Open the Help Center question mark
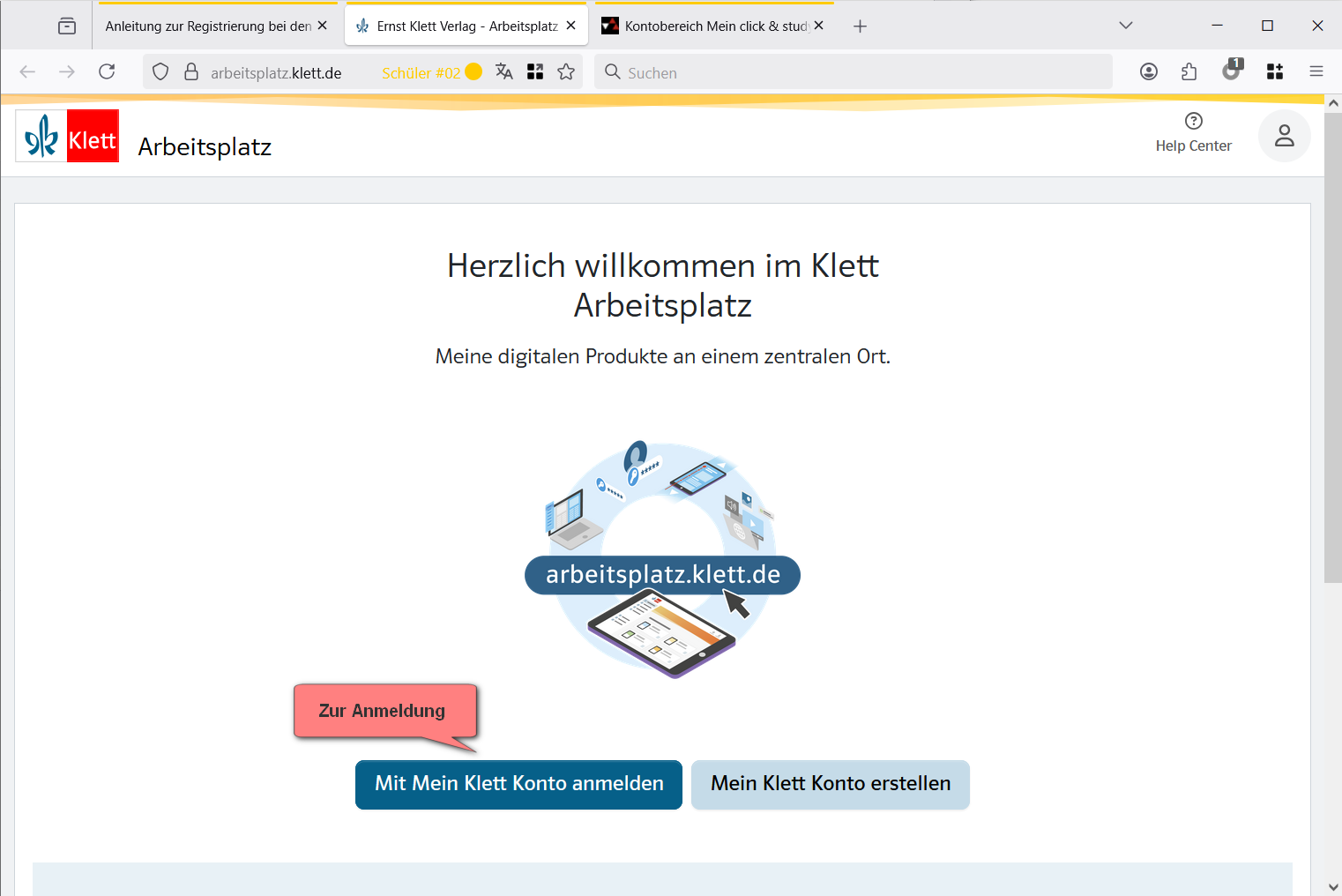The image size is (1342, 896). pyautogui.click(x=1193, y=122)
